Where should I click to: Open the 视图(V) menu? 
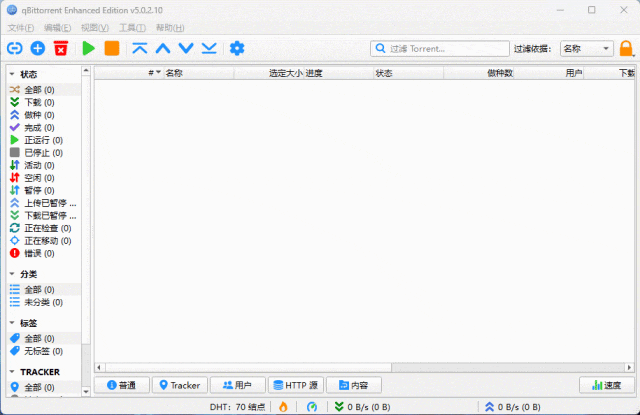pyautogui.click(x=95, y=28)
